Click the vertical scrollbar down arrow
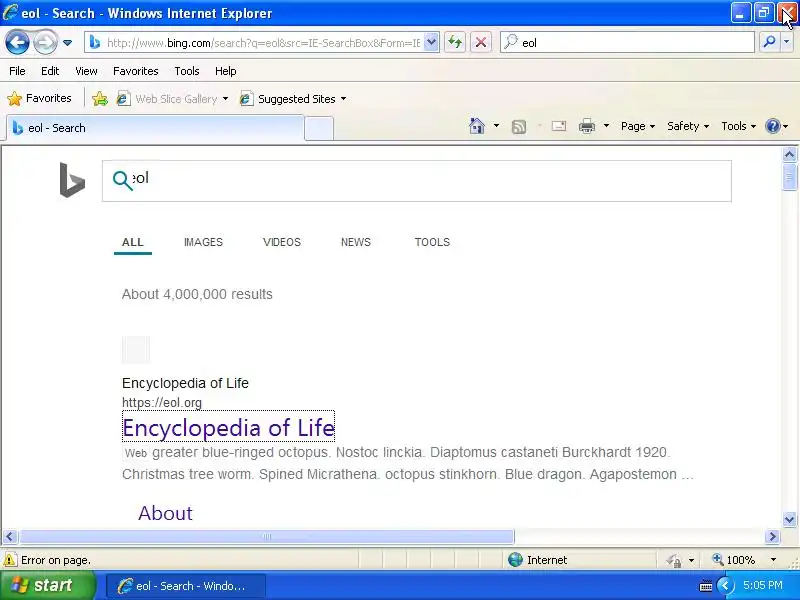This screenshot has width=800, height=600. click(x=789, y=520)
